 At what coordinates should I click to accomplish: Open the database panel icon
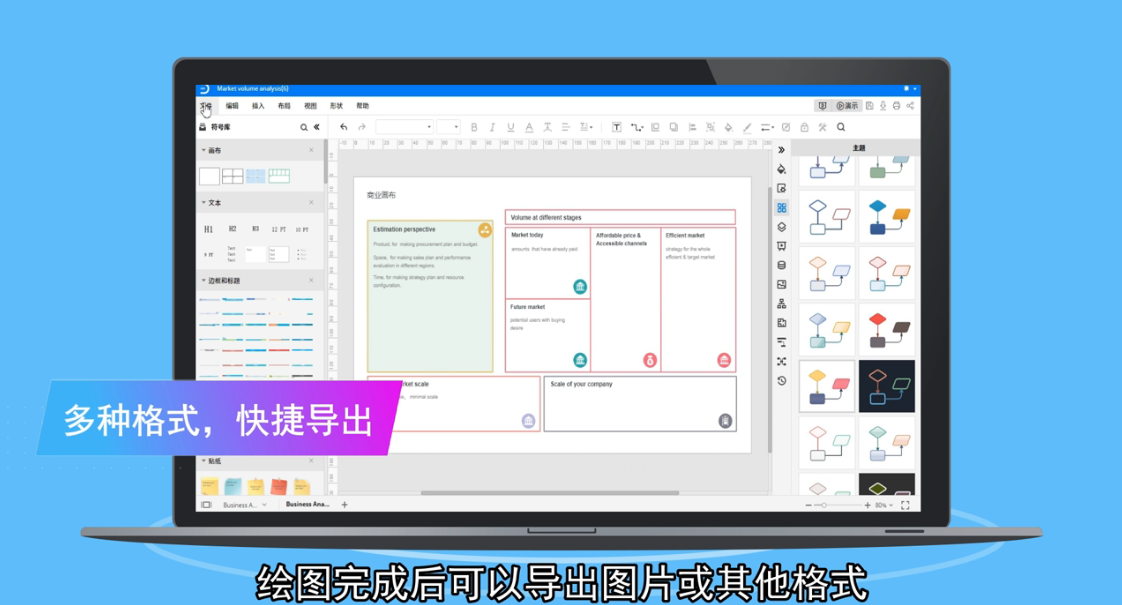(781, 266)
